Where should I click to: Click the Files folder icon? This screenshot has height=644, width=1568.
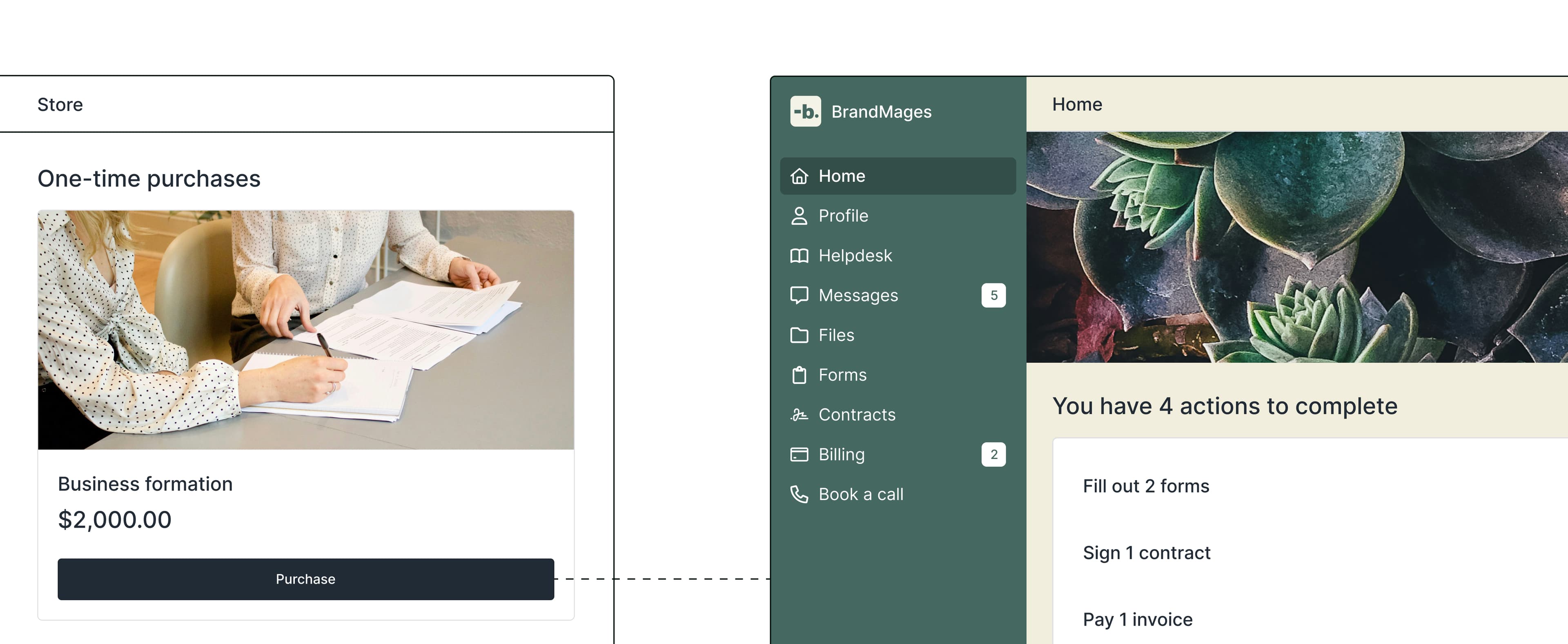point(799,335)
